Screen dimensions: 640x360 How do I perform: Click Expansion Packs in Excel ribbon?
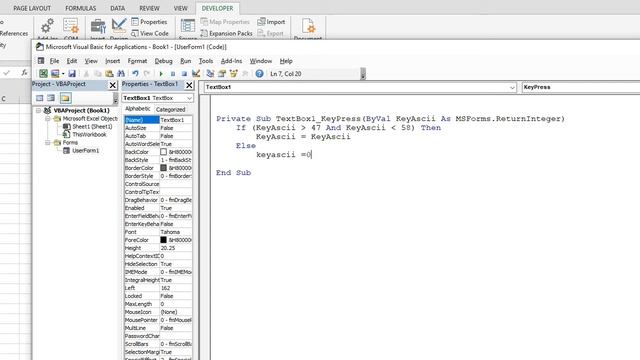pyautogui.click(x=227, y=33)
